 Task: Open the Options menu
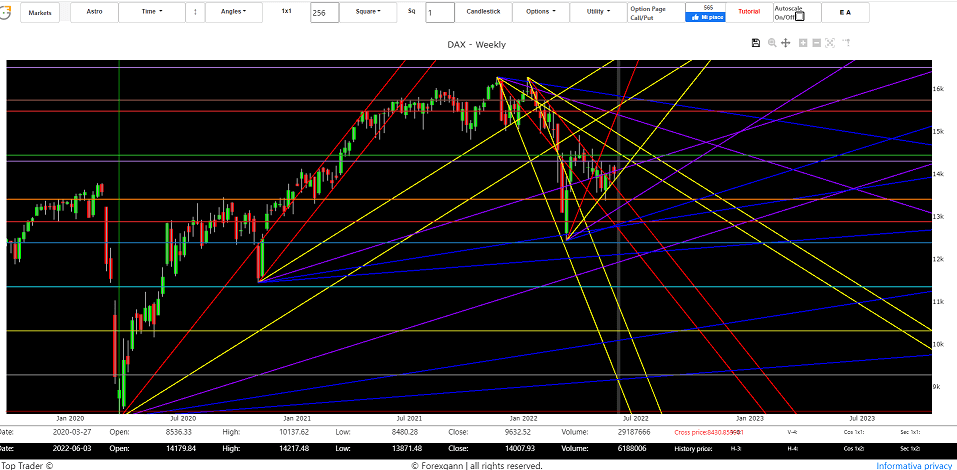[x=540, y=12]
